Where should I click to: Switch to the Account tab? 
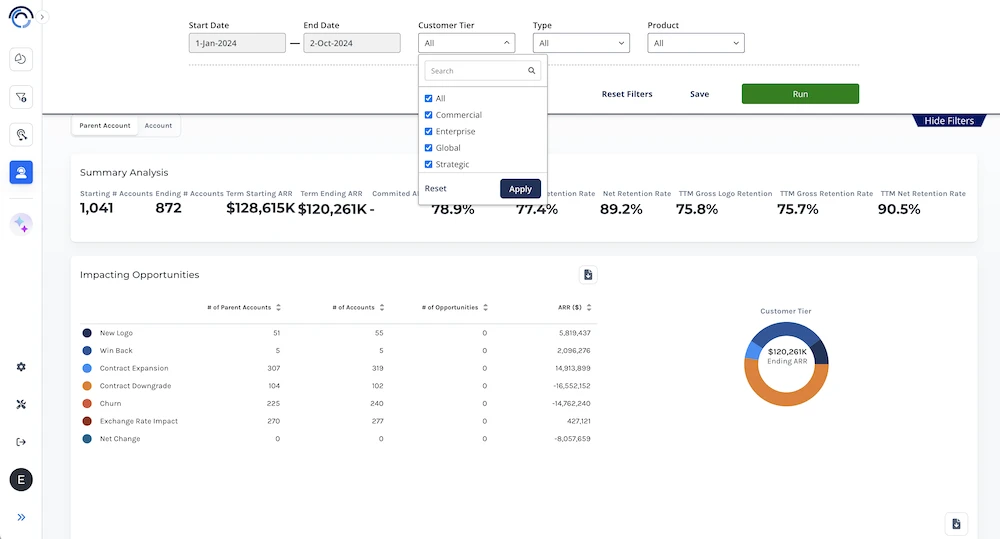tap(158, 126)
